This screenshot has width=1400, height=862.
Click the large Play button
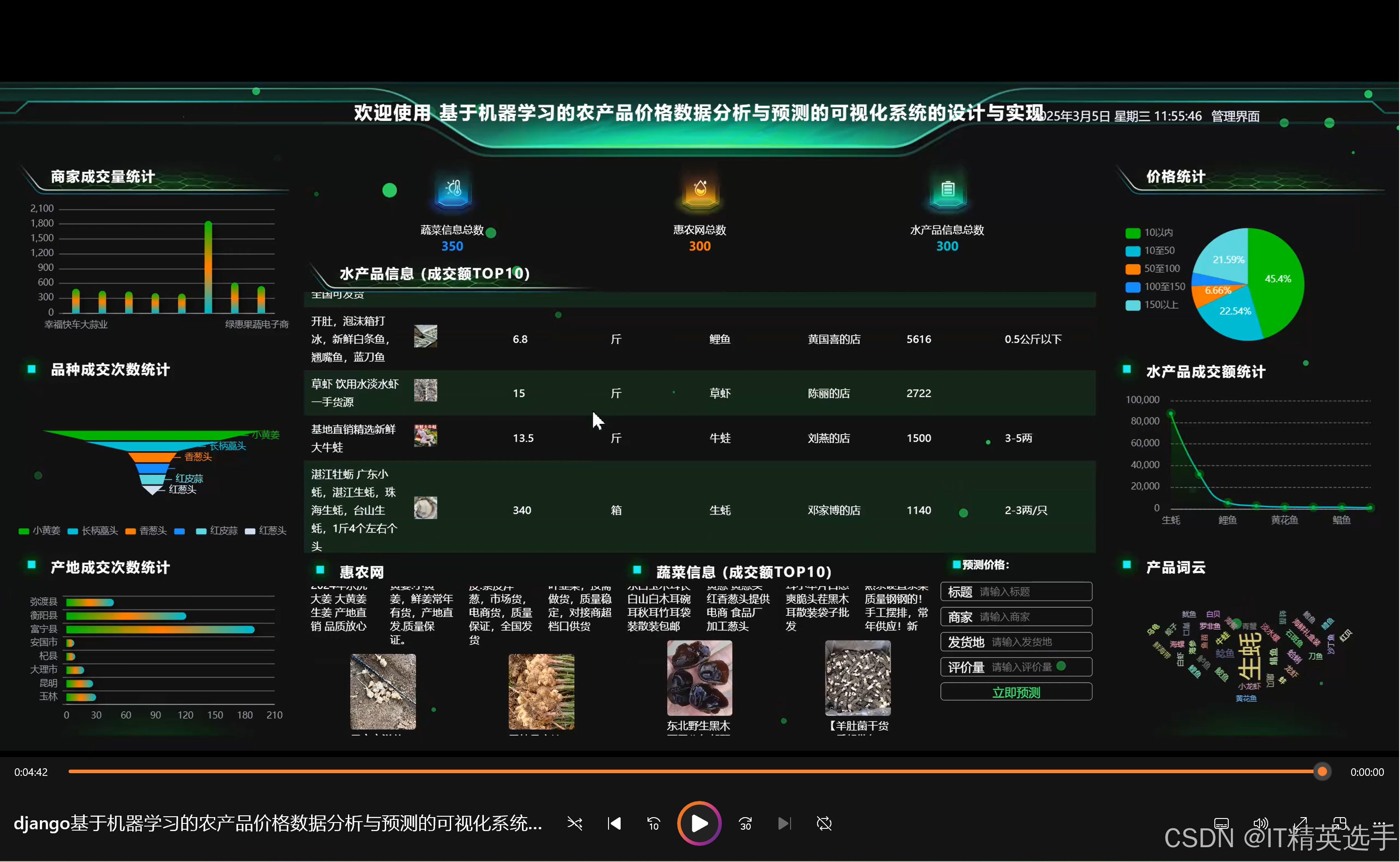coord(700,823)
